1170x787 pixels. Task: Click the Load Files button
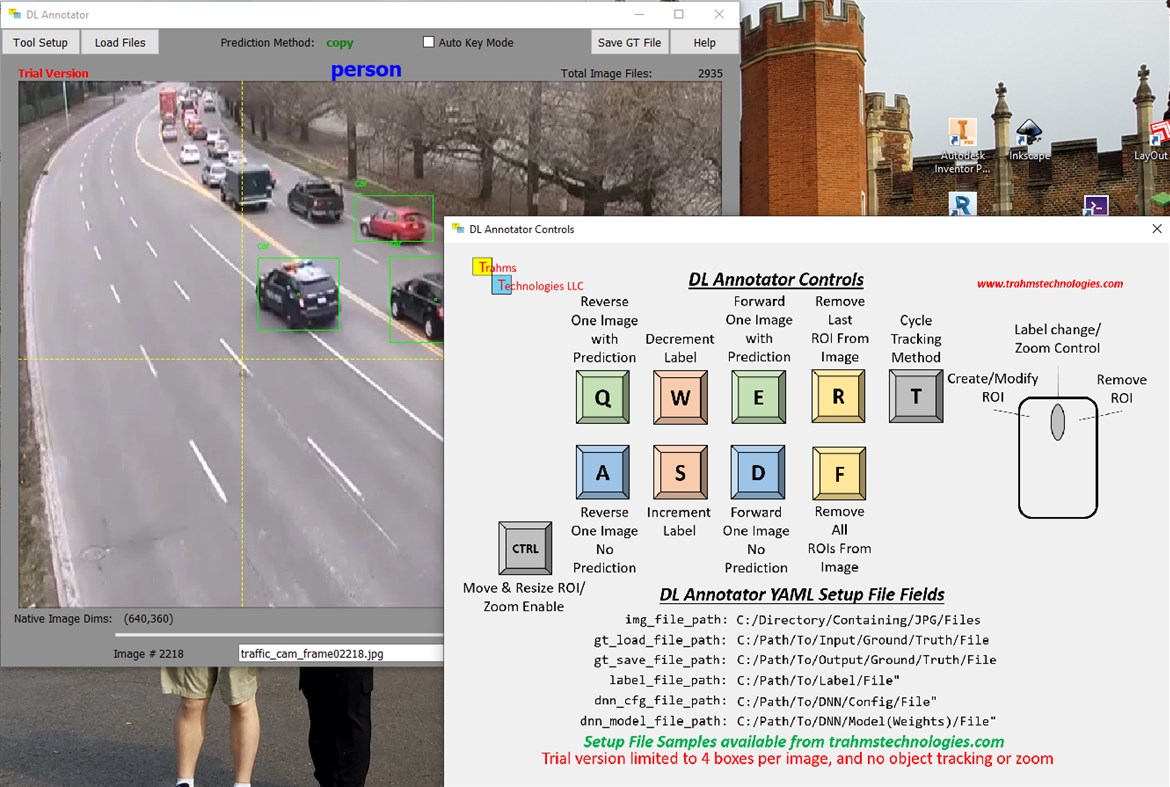coord(119,42)
